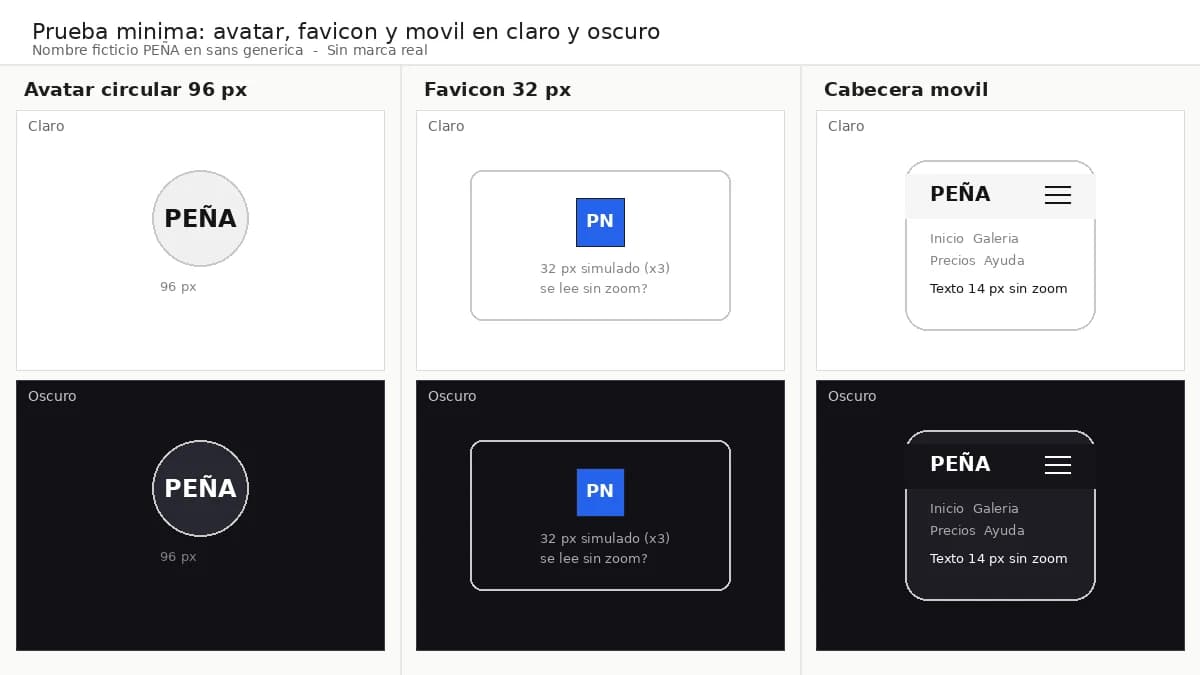Image resolution: width=1200 pixels, height=675 pixels.
Task: Open Inicio link in light mobile menu
Action: pyautogui.click(x=947, y=238)
